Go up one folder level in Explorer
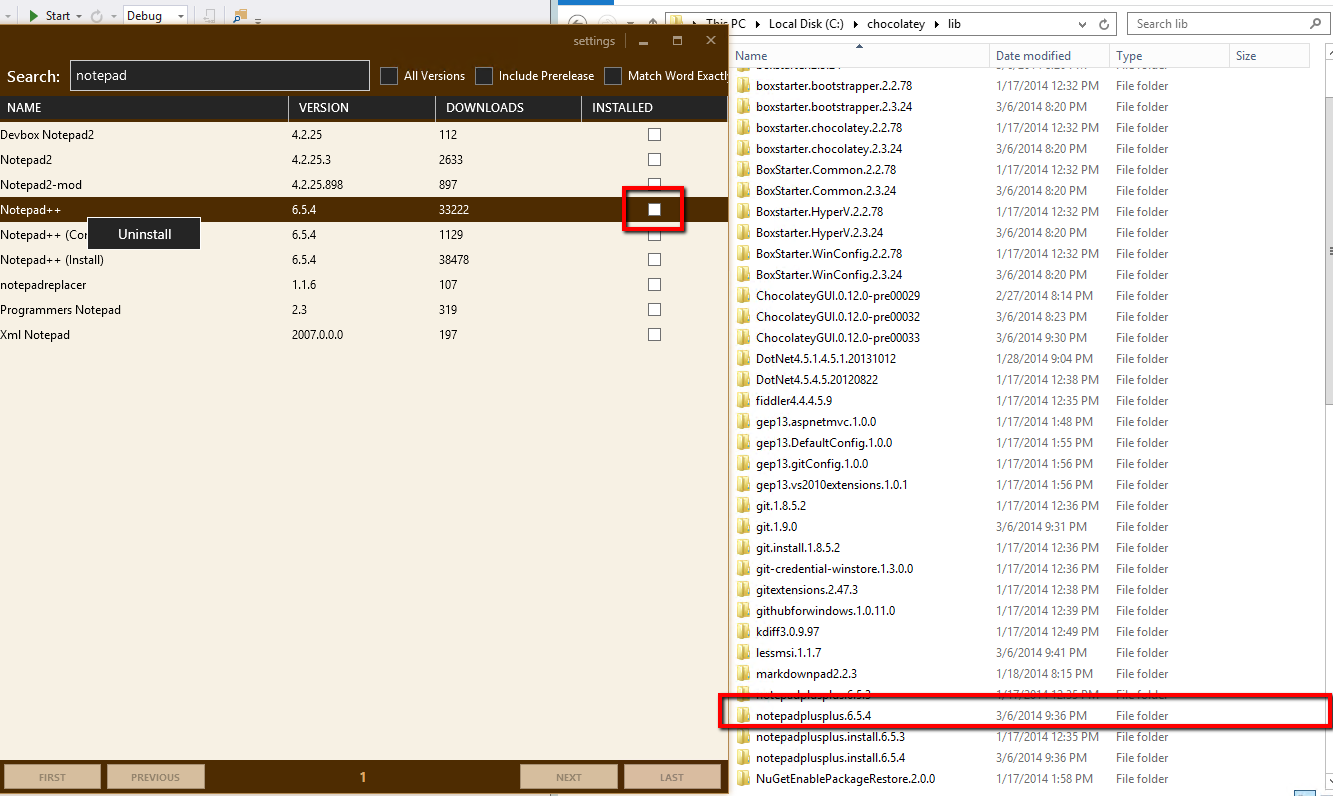Viewport: 1333px width, 796px height. tap(651, 23)
